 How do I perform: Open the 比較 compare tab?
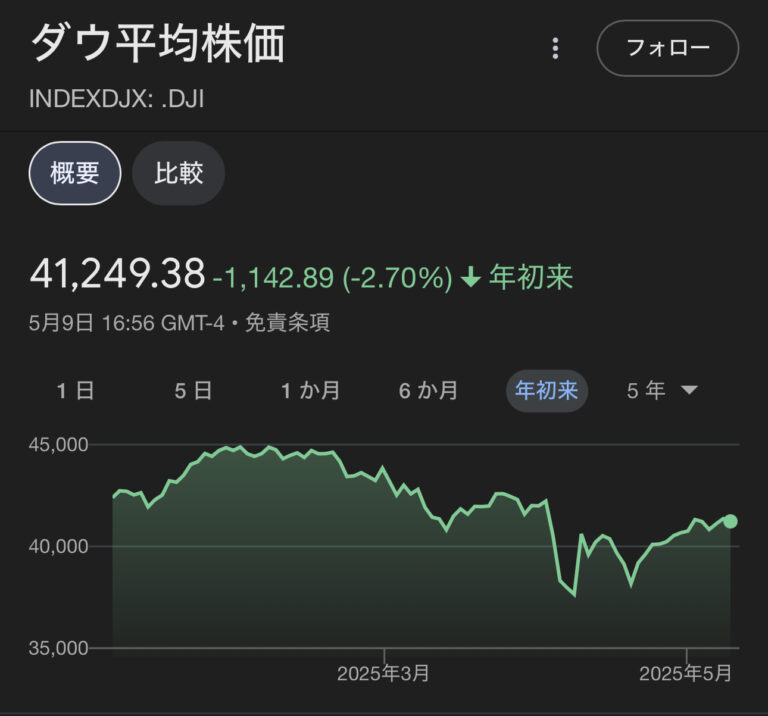[x=179, y=173]
